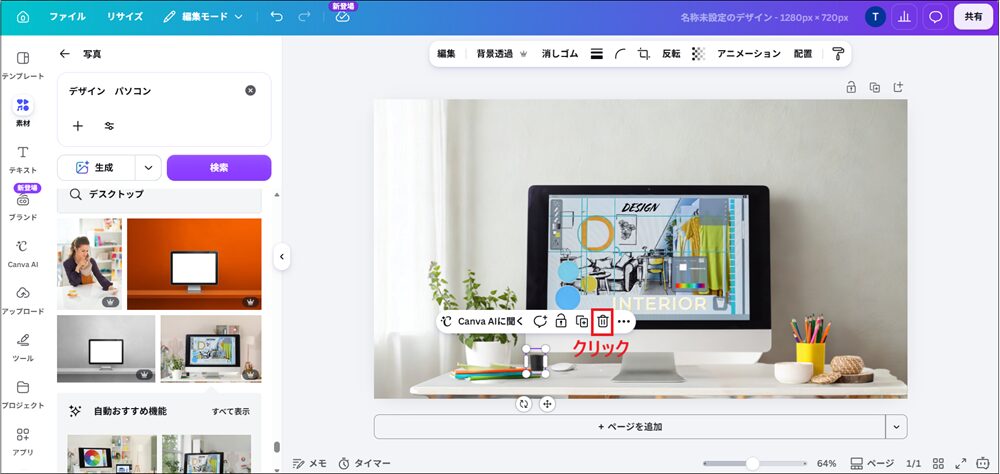1000x474 pixels.
Task: Click the comment bubble in floating toolbar
Action: 540,322
